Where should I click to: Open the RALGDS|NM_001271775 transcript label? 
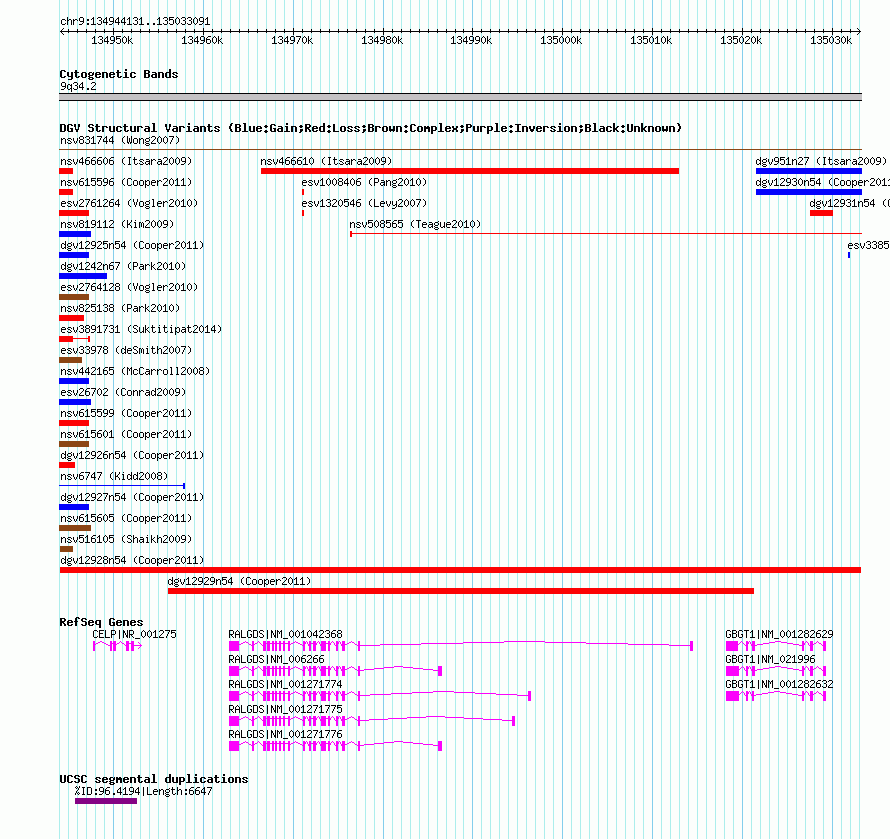286,709
